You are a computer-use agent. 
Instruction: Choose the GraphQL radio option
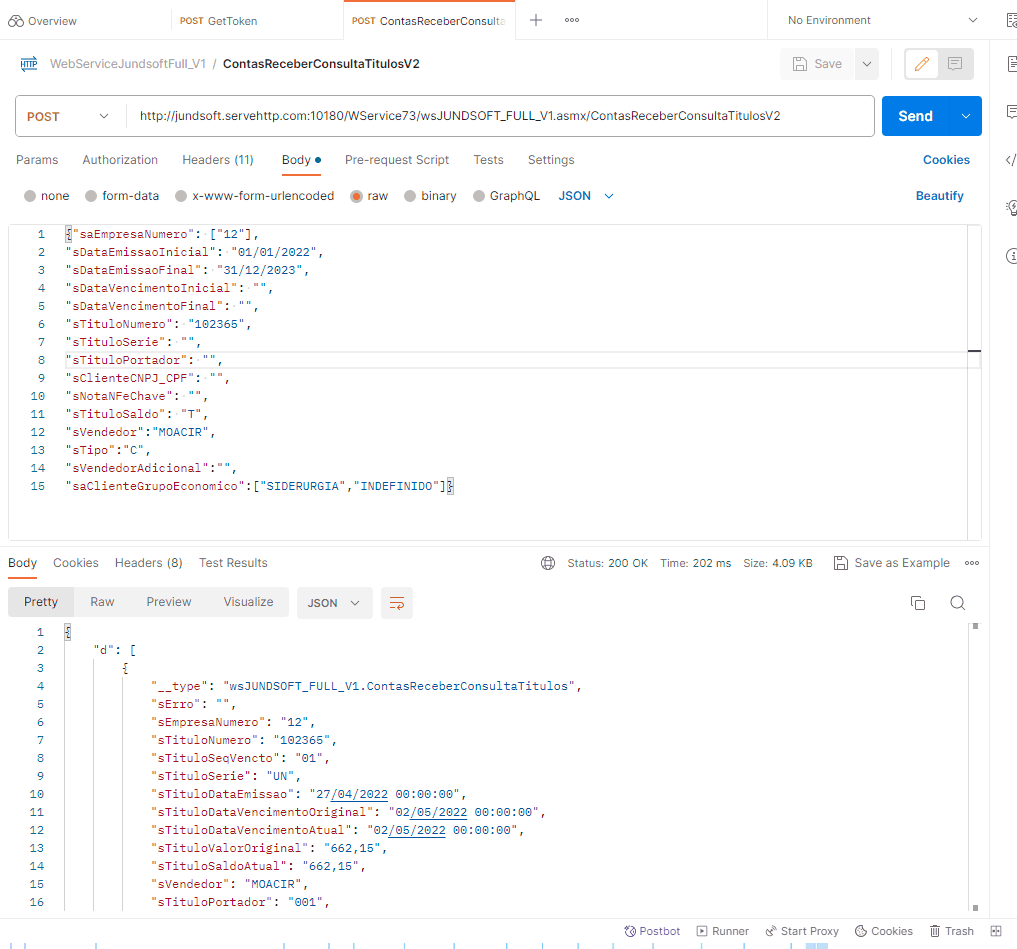479,196
